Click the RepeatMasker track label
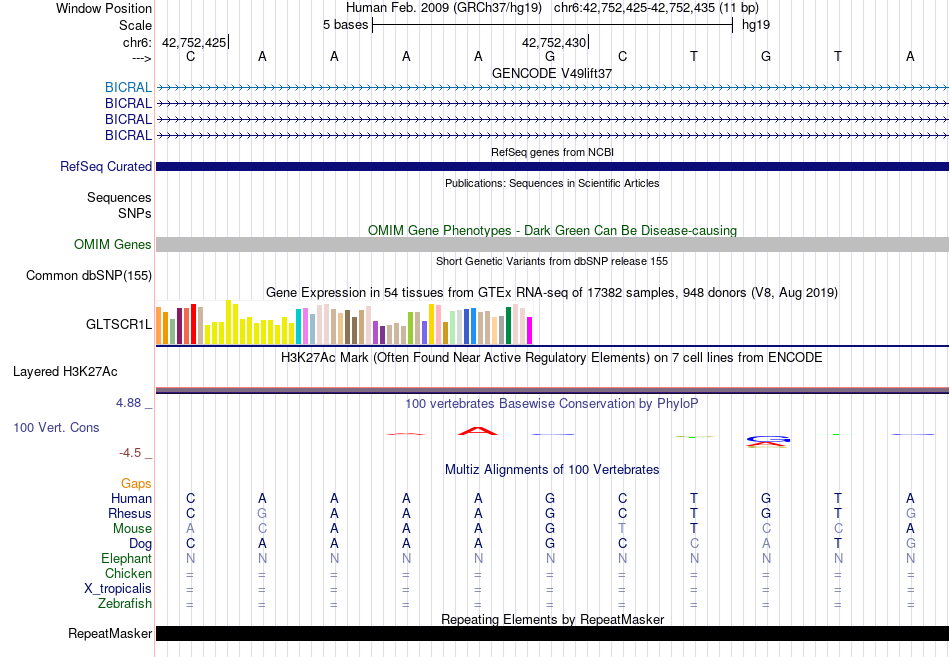This screenshot has height=657, width=950. (x=110, y=633)
